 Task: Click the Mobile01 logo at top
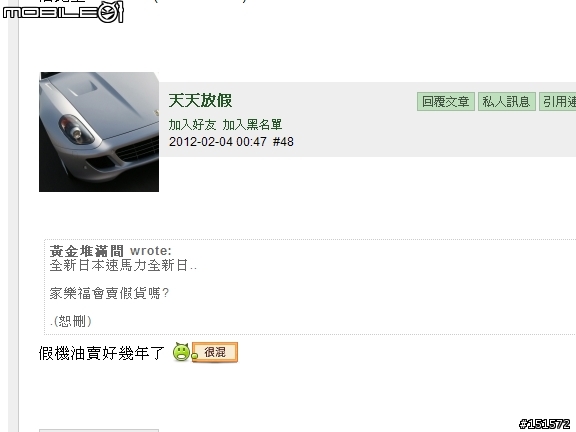63,12
